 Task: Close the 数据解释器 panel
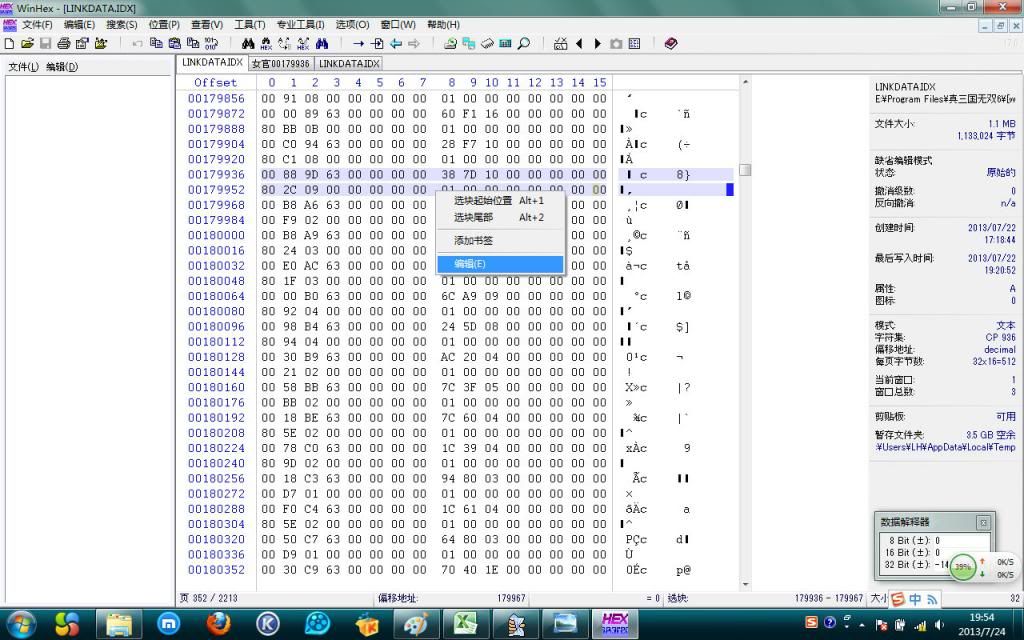982,522
